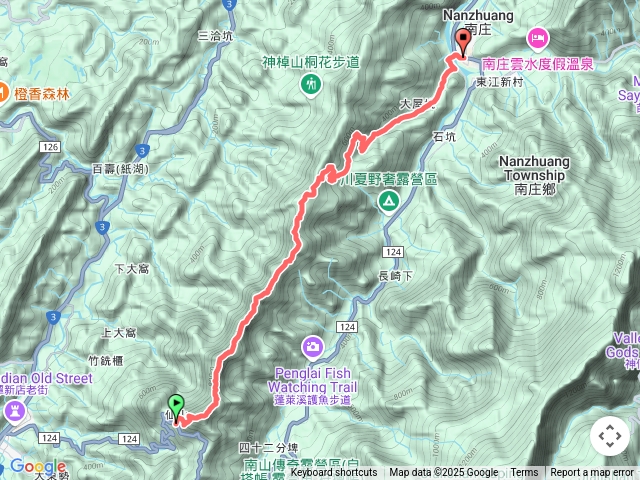The image size is (640, 480).
Task: Click the orange pin for 橙香森林
Action: coord(1,94)
